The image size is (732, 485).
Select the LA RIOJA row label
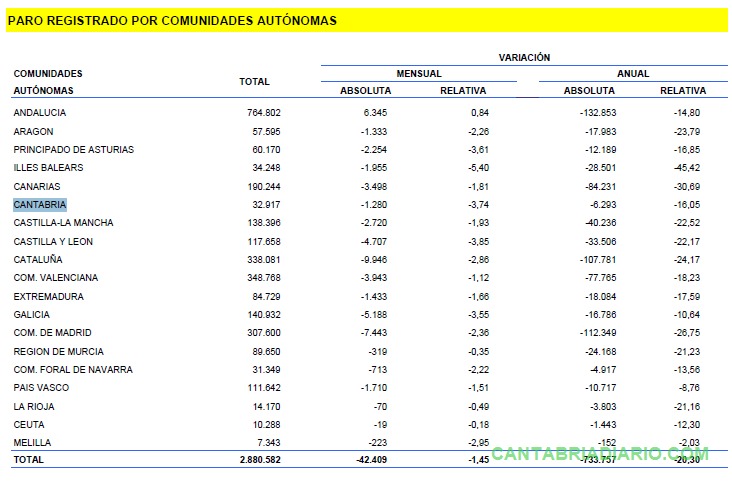click(x=34, y=407)
